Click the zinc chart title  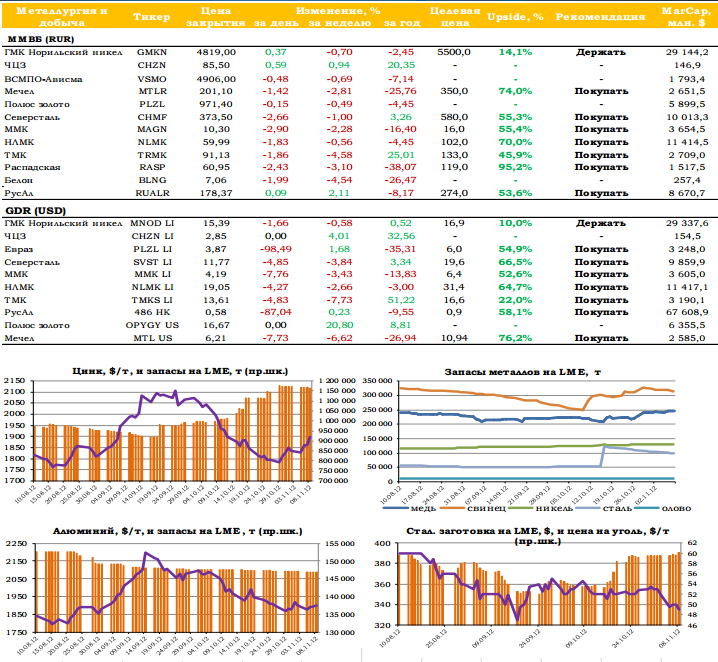click(180, 371)
